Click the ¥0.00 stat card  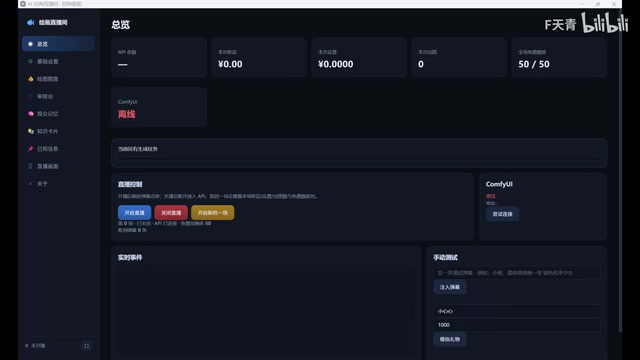click(x=259, y=58)
